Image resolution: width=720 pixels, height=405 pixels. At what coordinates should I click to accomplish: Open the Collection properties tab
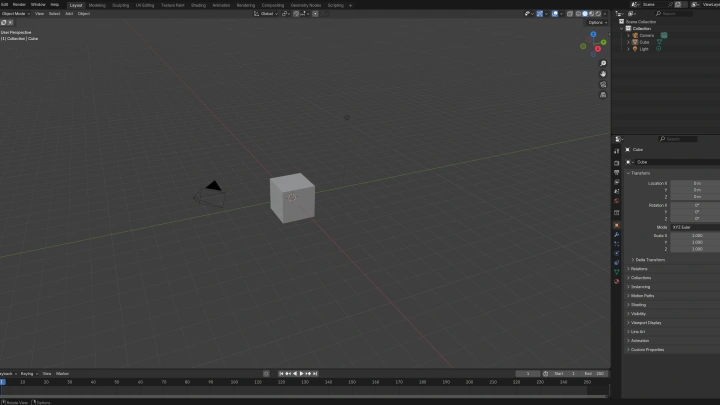coord(617,213)
